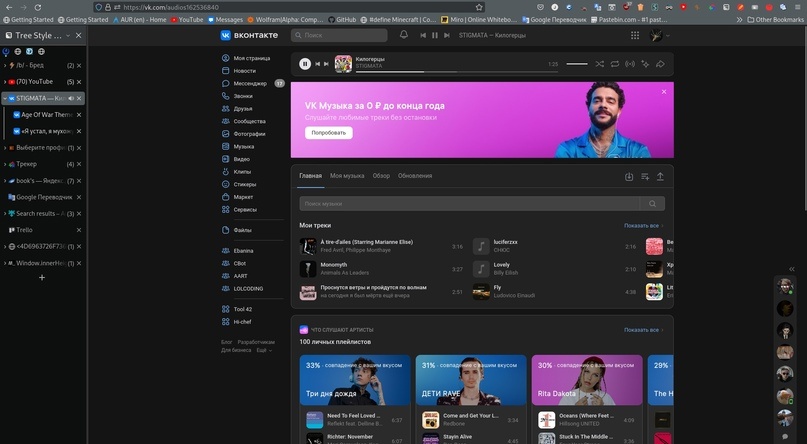Switch to the Моя музыка tab
Viewport: 807px width, 444px height.
coord(347,176)
